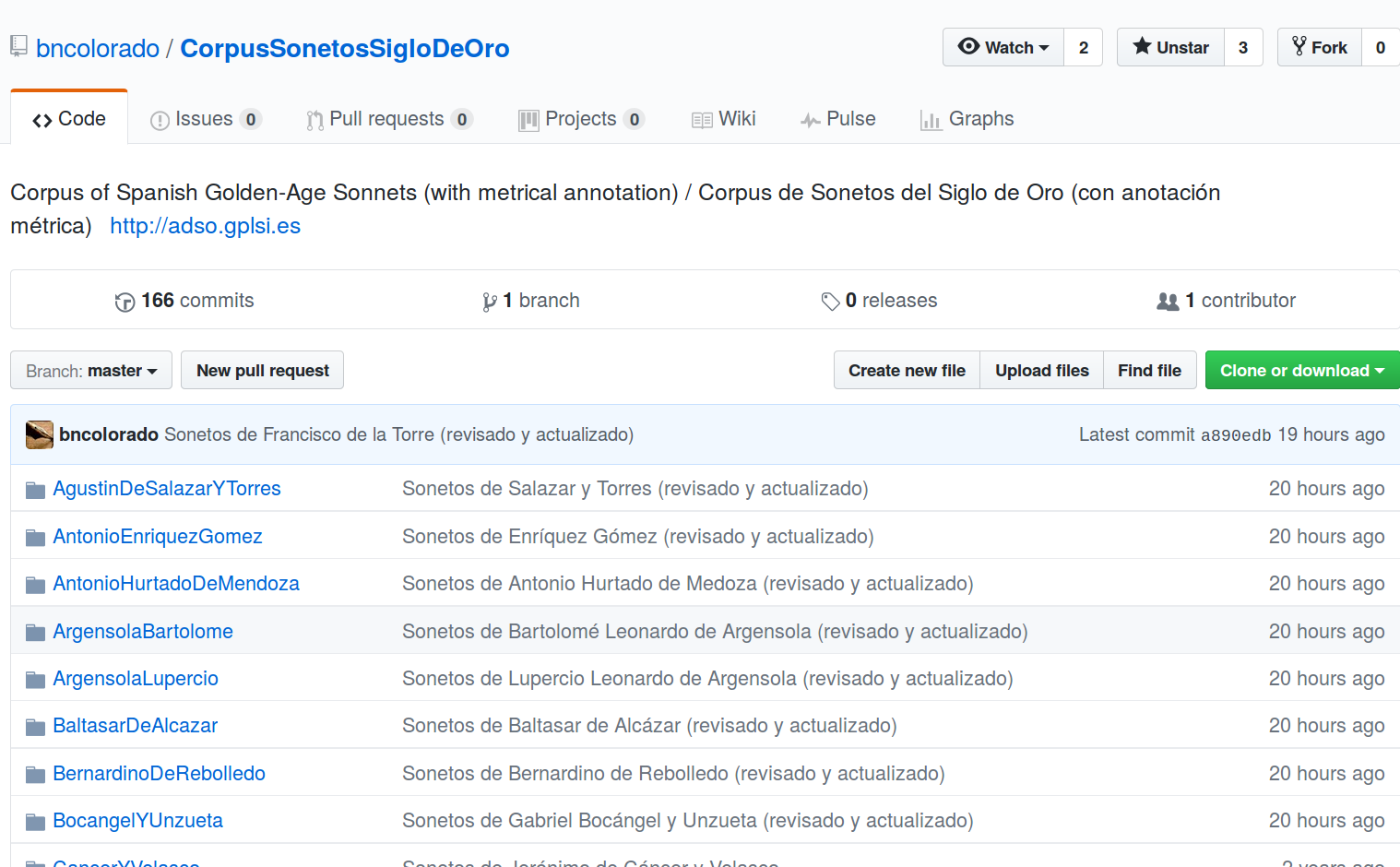Open Sonetos de Francisco de la Torre commit message
1400x867 pixels.
[x=398, y=434]
